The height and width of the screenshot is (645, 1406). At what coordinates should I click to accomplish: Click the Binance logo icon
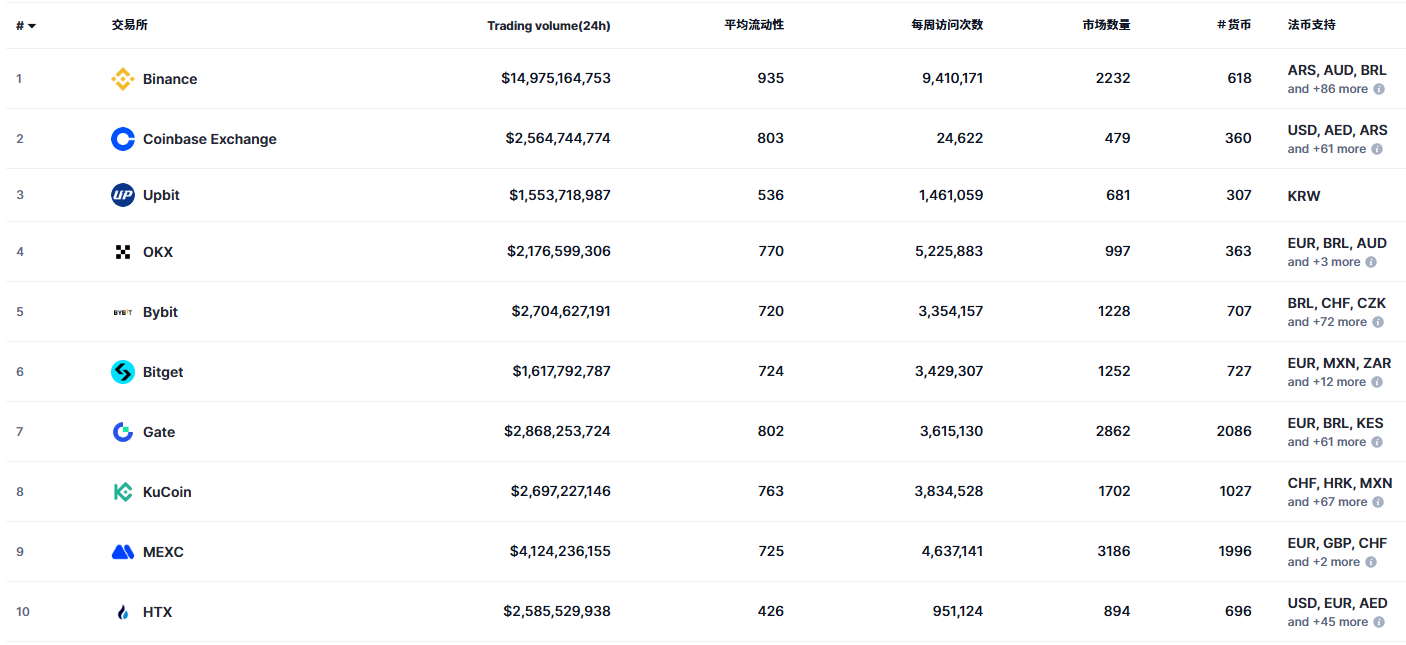[123, 79]
